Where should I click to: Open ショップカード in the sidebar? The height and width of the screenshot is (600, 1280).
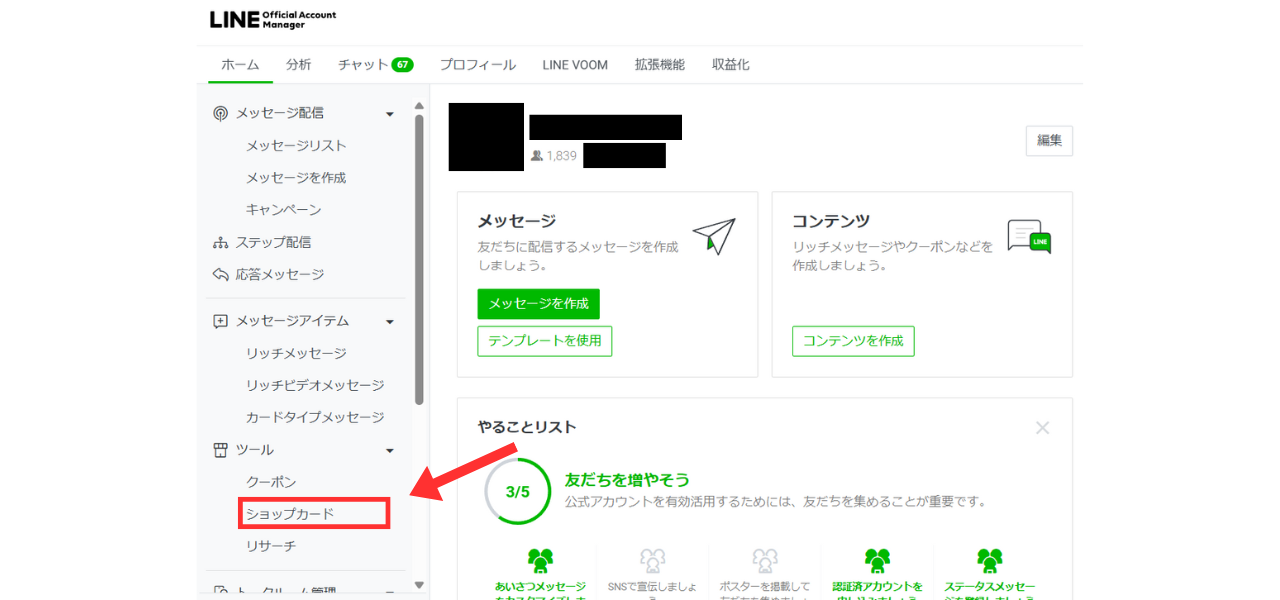click(314, 514)
